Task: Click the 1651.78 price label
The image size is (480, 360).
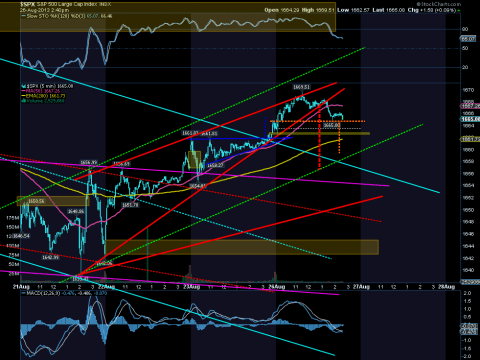Action: coord(130,205)
